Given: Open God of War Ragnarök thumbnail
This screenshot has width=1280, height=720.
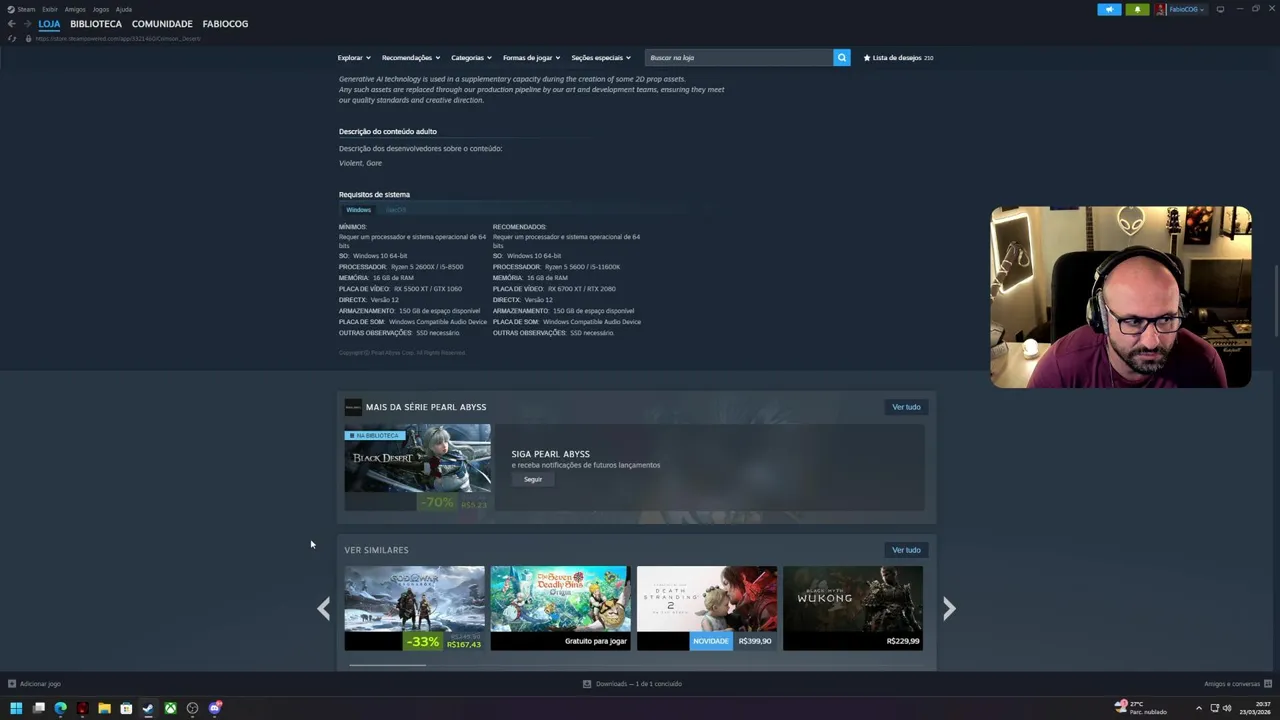Looking at the screenshot, I should coord(414,599).
